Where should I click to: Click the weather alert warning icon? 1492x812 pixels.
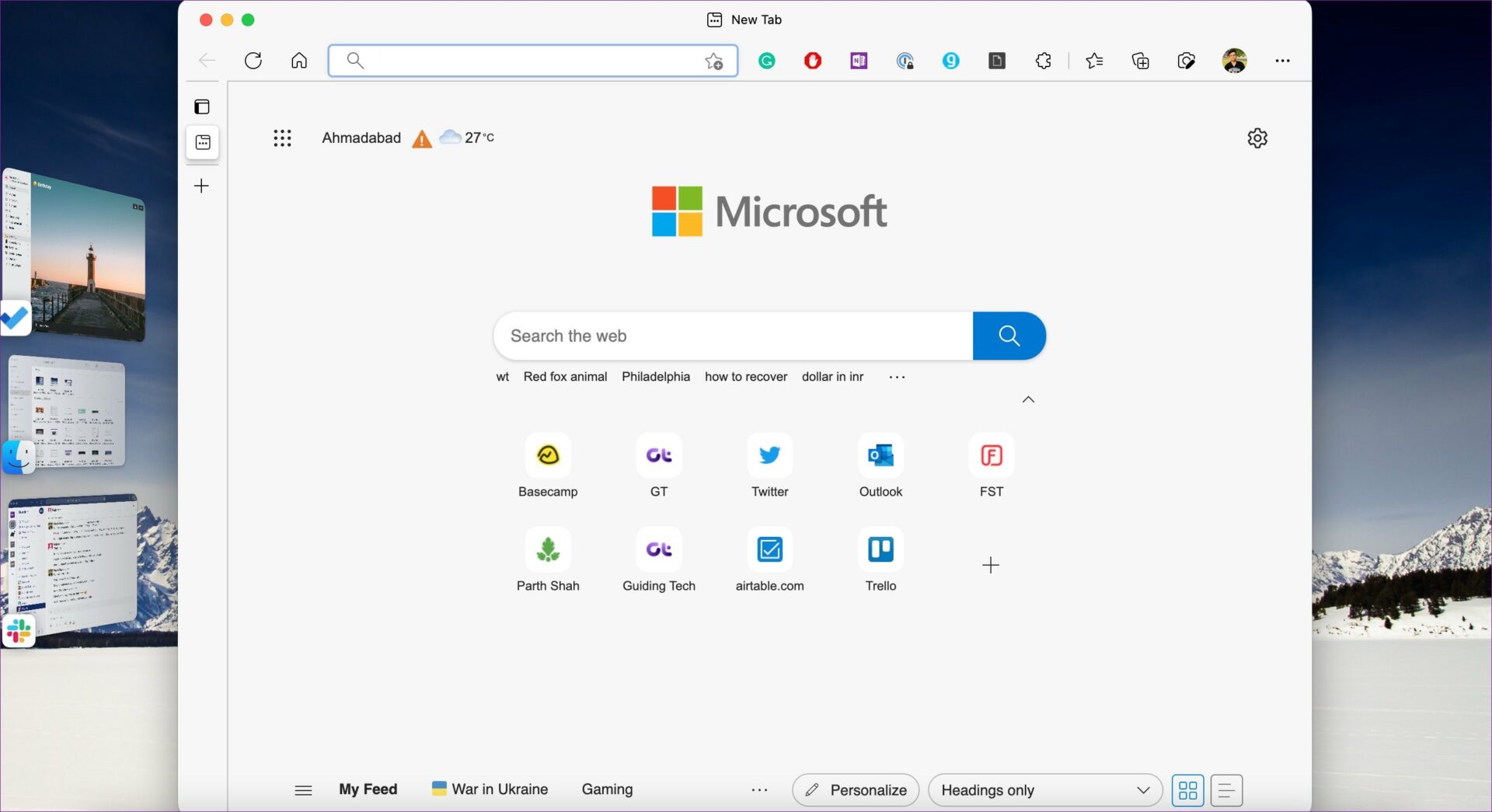pyautogui.click(x=422, y=139)
